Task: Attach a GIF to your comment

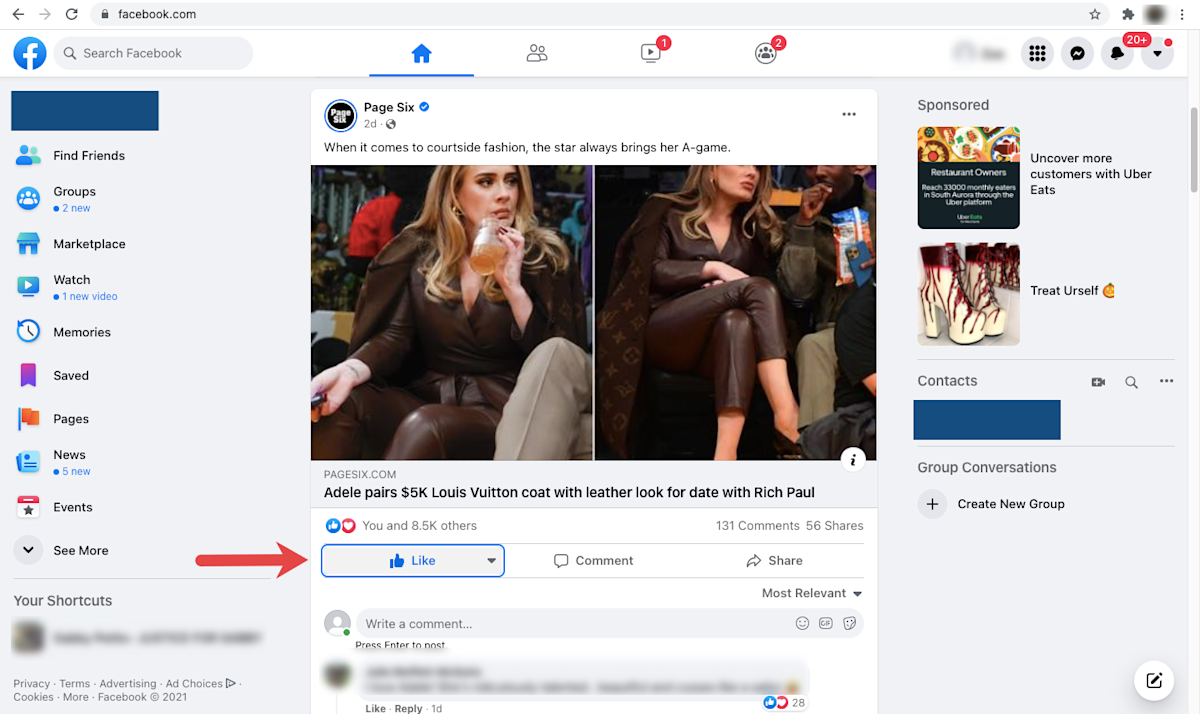Action: click(x=825, y=623)
